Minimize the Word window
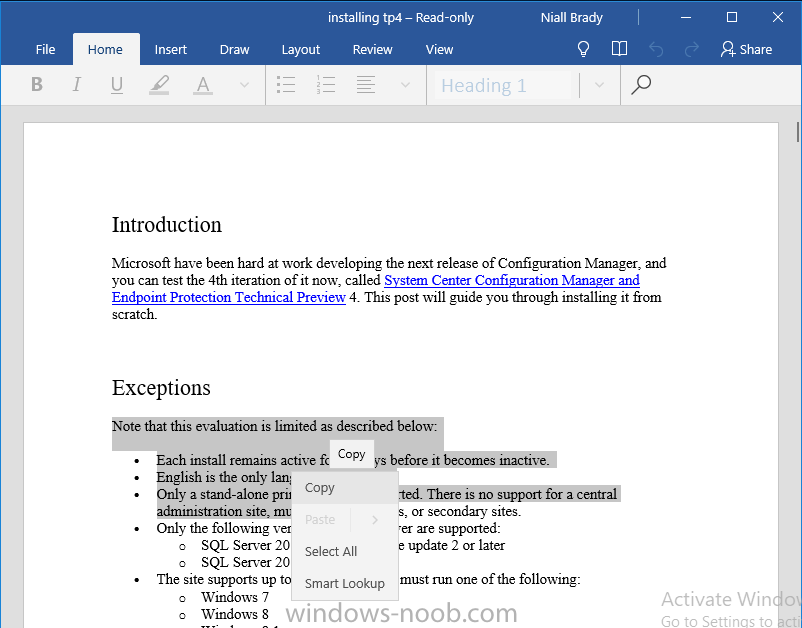The image size is (802, 628). pyautogui.click(x=686, y=17)
